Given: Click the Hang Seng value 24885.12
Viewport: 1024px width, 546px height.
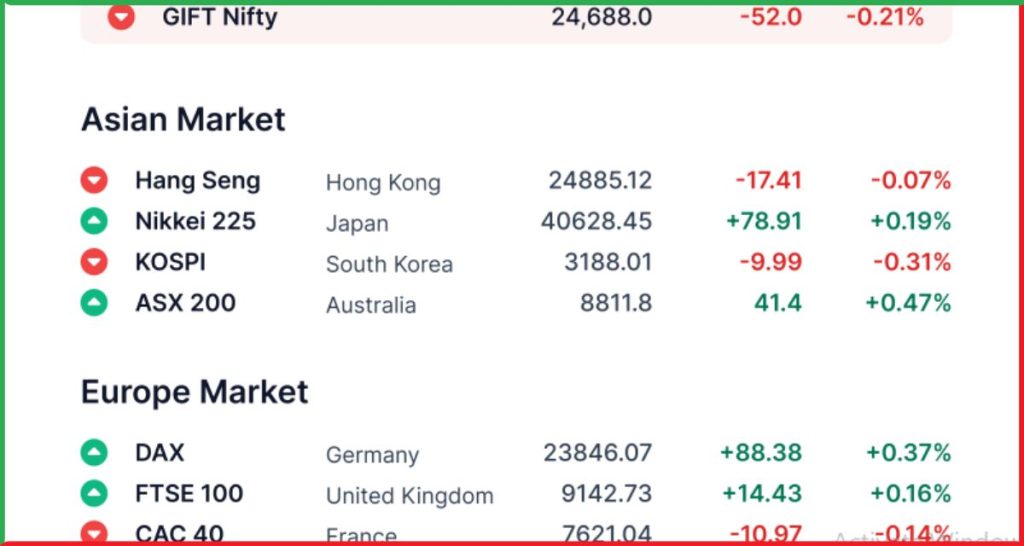Looking at the screenshot, I should tap(600, 180).
